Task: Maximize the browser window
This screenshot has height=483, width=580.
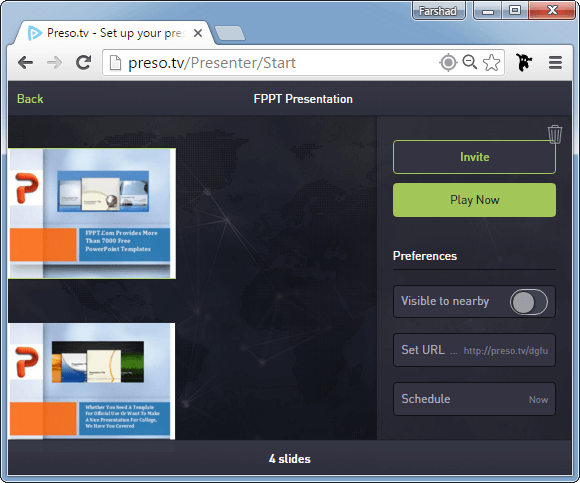Action: 515,11
